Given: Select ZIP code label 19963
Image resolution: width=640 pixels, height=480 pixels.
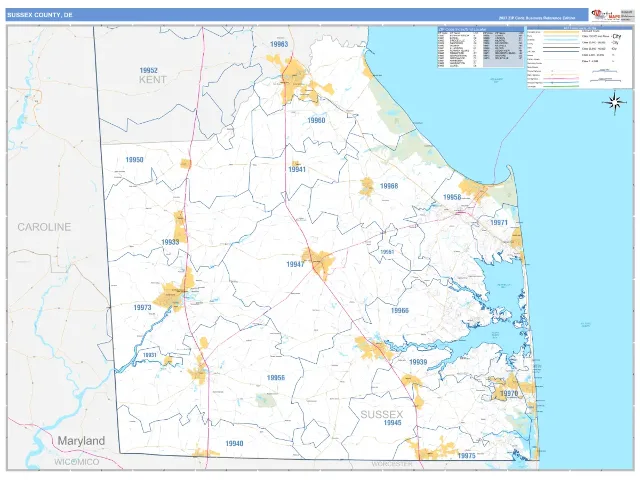Looking at the screenshot, I should click(279, 44).
